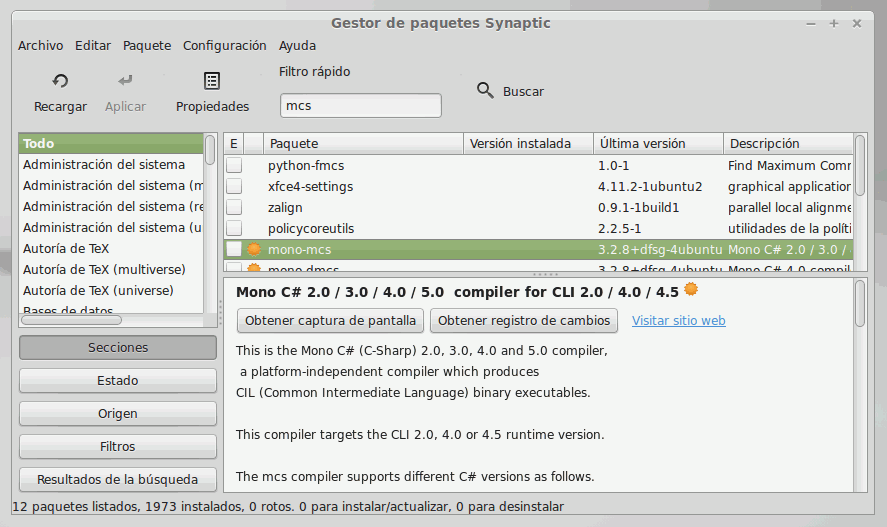Select the policycoreutils package row

pyautogui.click(x=538, y=228)
